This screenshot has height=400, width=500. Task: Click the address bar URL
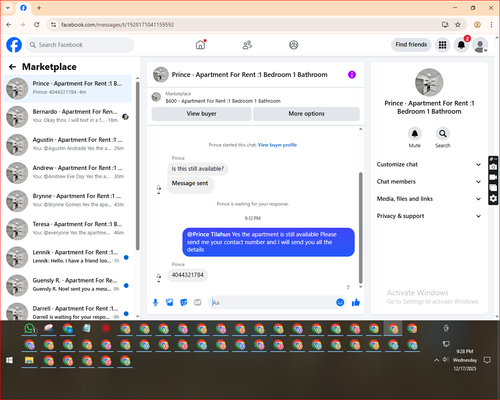[117, 25]
